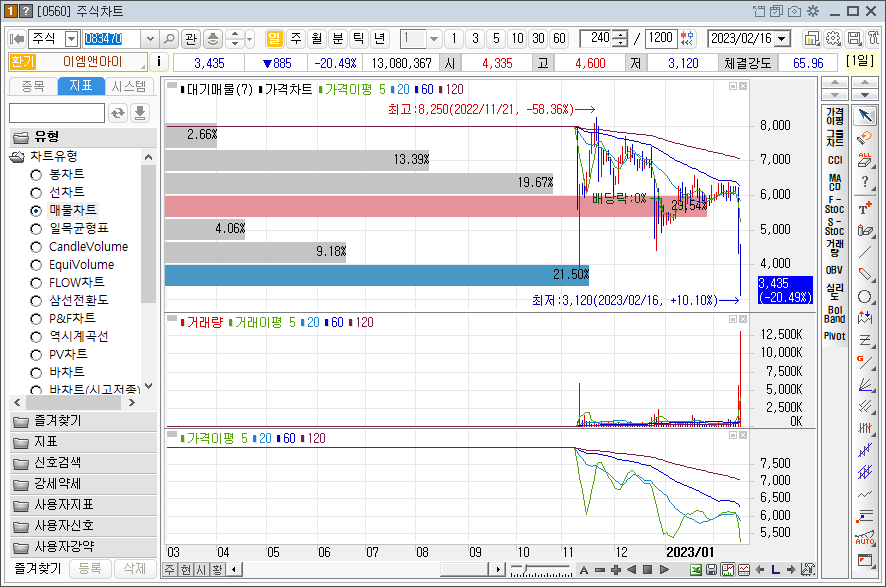The height and width of the screenshot is (587, 886).
Task: Save chart with floppy disk icon
Action: point(711,569)
